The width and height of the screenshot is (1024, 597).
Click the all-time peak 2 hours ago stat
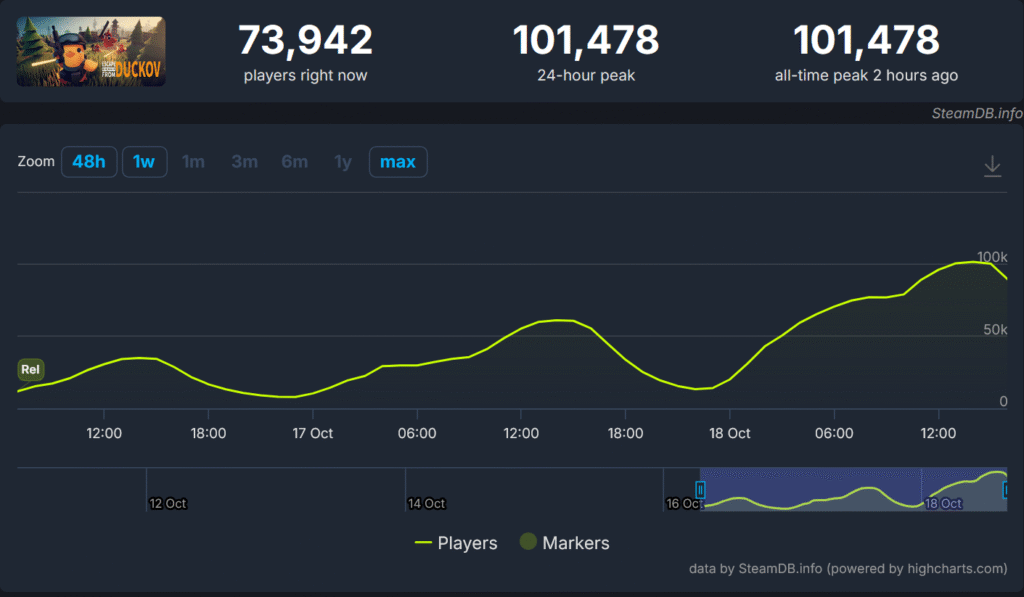click(866, 52)
